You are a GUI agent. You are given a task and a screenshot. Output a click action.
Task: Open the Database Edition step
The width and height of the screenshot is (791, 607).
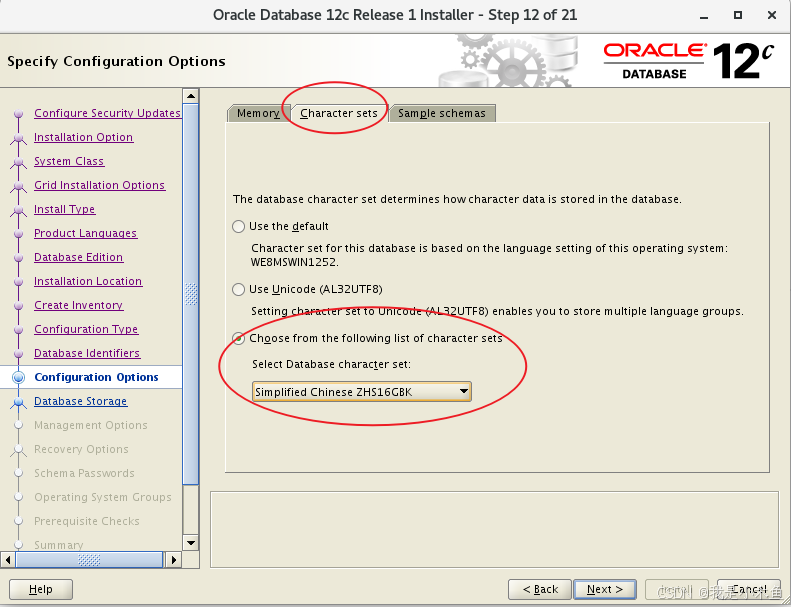point(78,257)
